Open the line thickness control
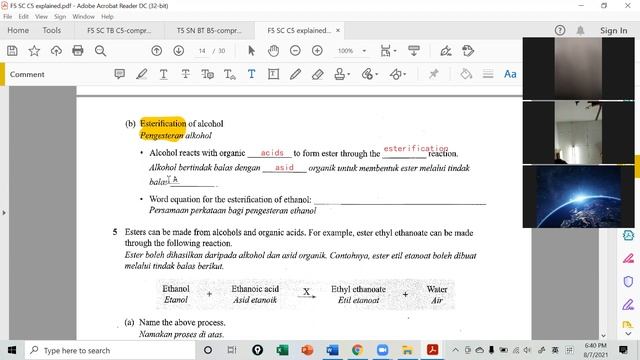 tap(488, 74)
